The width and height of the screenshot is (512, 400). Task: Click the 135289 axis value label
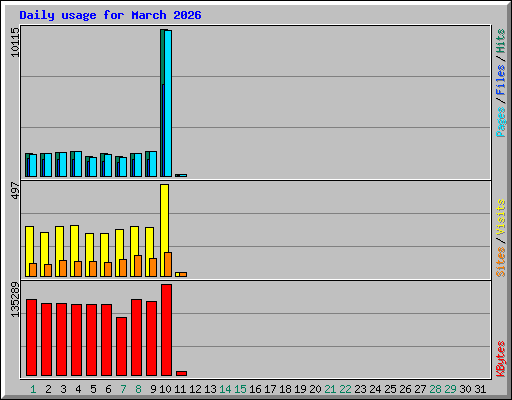(x=15, y=300)
